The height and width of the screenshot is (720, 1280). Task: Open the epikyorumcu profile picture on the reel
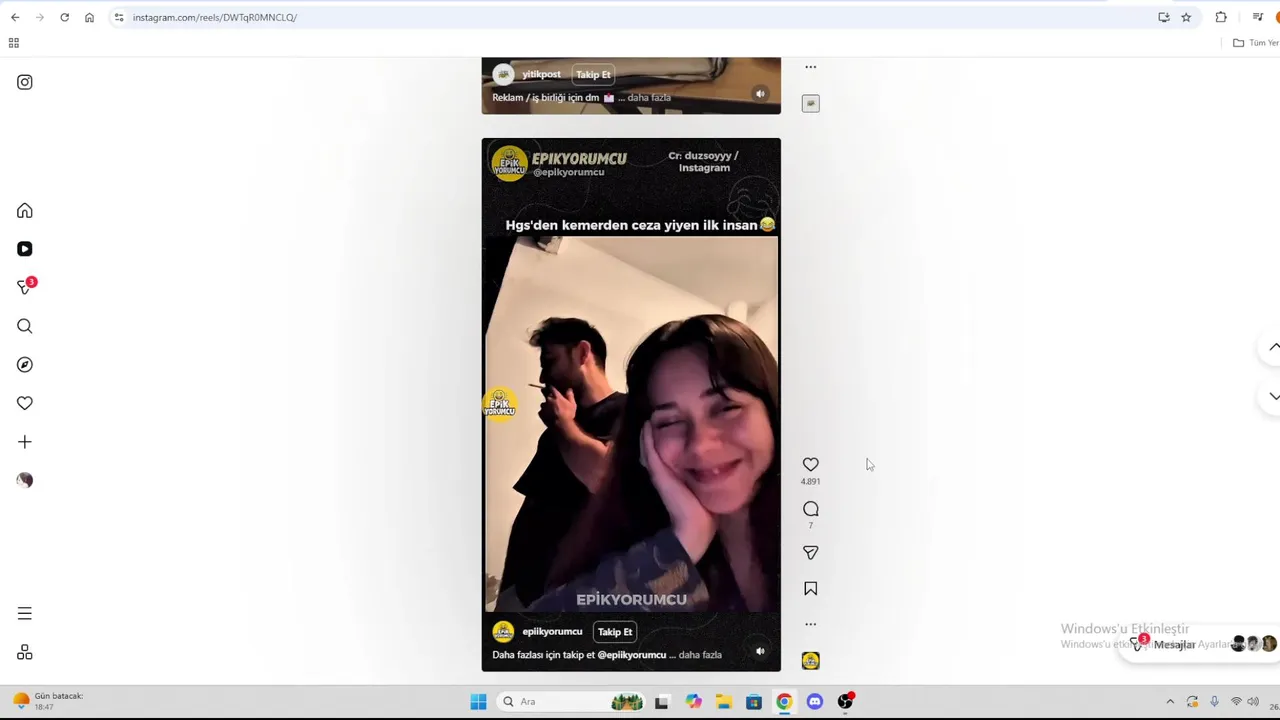coord(503,632)
